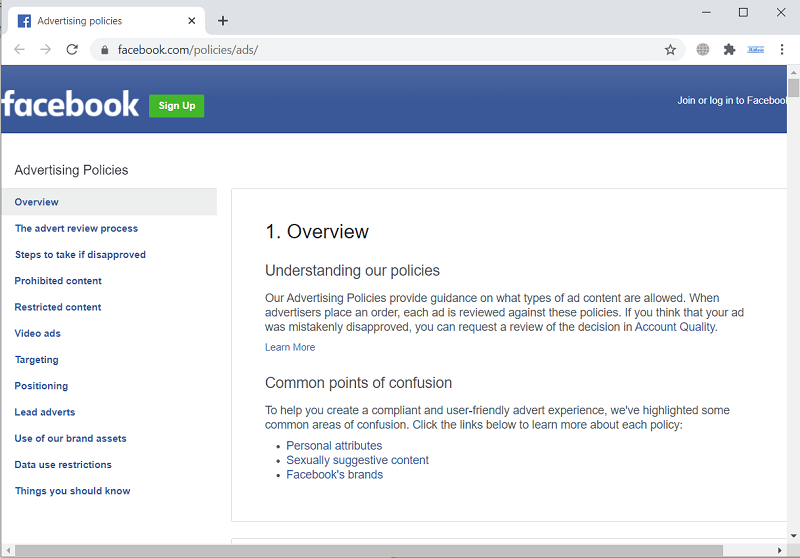Follow the Account Quality link
Screen dimensions: 800x558
click(674, 327)
